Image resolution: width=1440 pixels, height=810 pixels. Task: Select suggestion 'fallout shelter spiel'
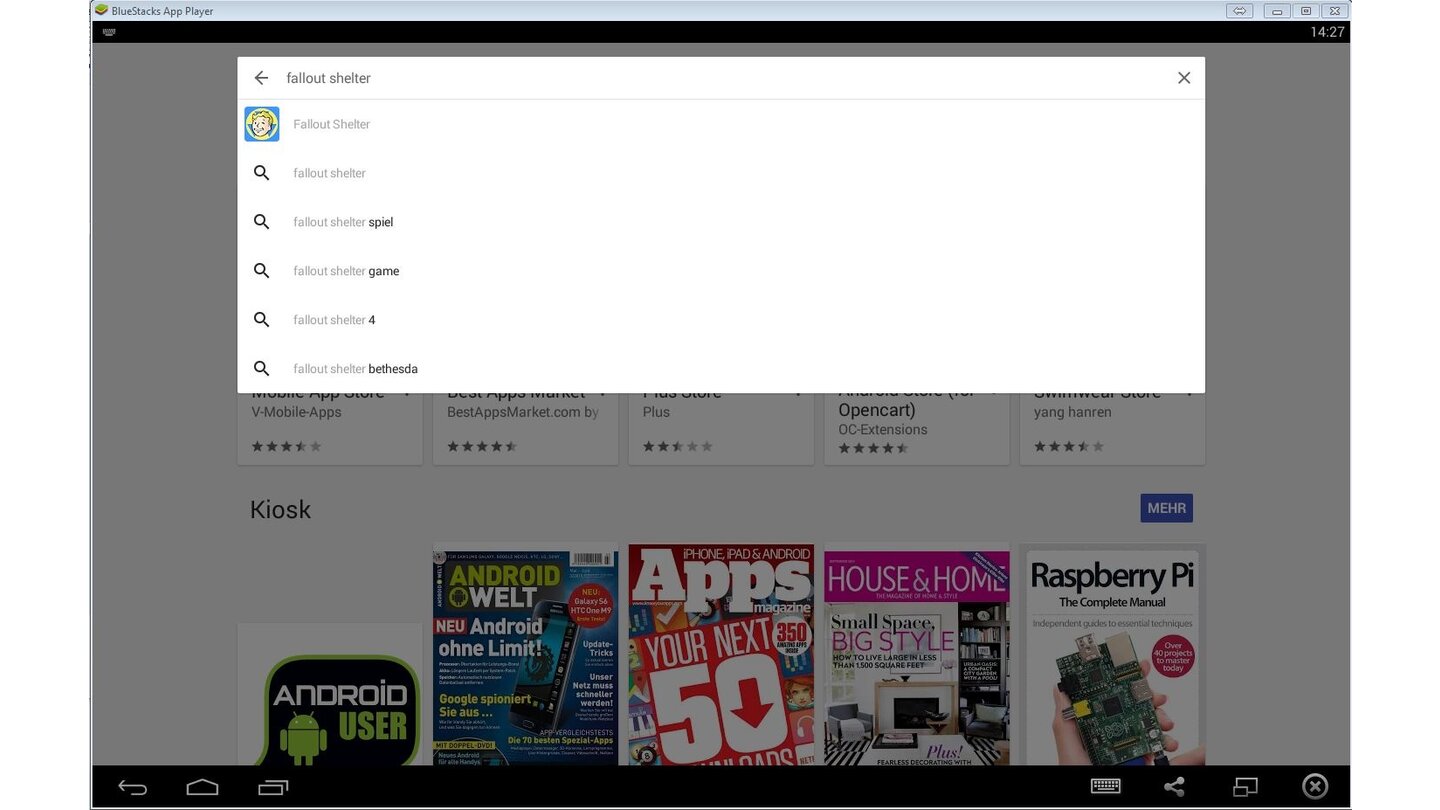click(721, 222)
